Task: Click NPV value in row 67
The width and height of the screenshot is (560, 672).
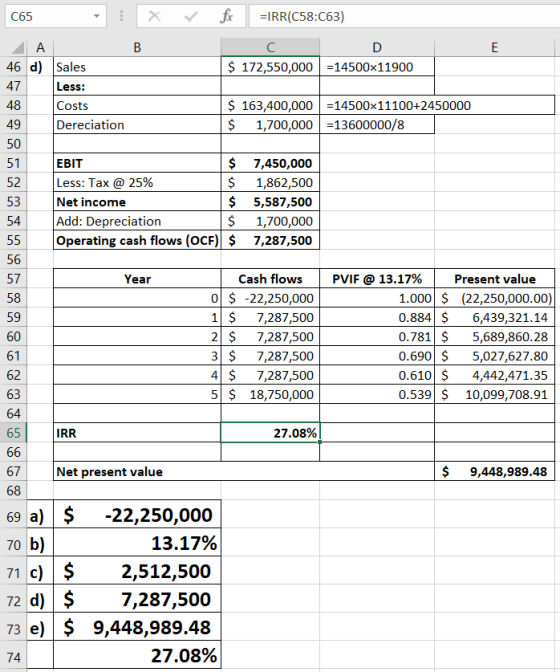Action: tap(494, 472)
